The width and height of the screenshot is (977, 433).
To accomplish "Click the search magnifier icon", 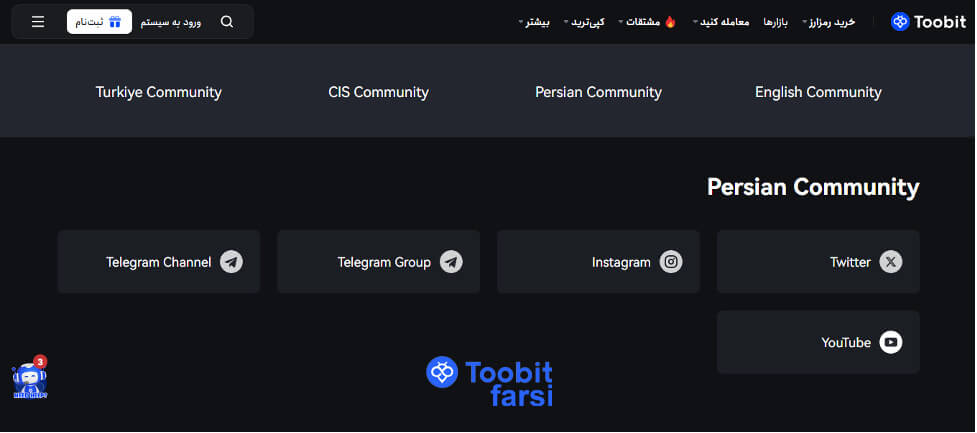I will click(x=227, y=22).
